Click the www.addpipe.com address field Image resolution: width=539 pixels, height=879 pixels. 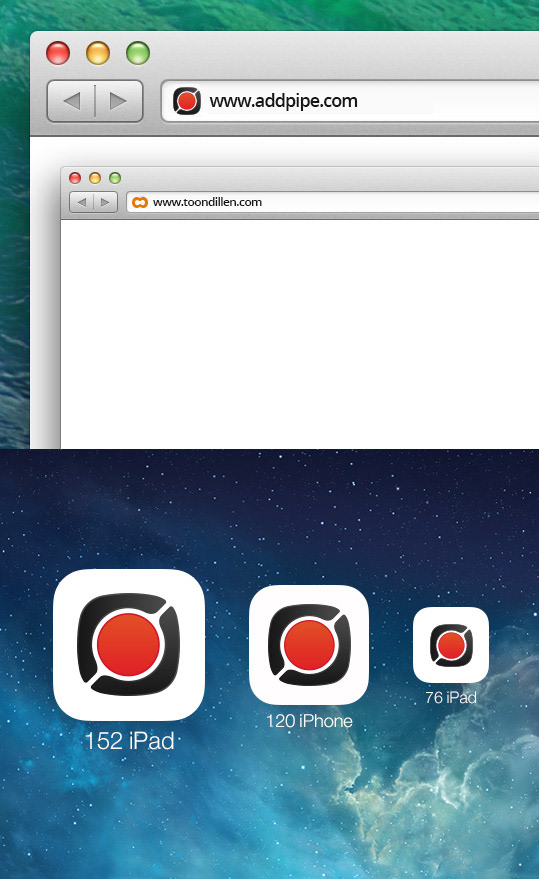point(350,101)
